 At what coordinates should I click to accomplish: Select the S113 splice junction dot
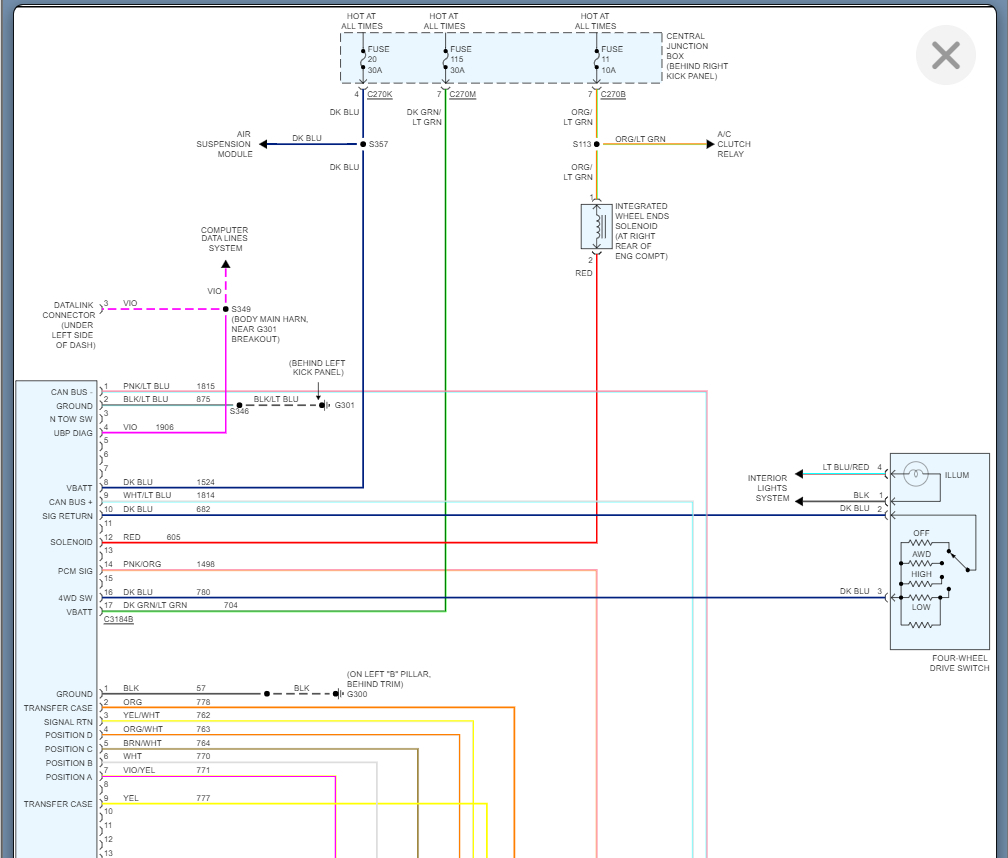pos(597,144)
